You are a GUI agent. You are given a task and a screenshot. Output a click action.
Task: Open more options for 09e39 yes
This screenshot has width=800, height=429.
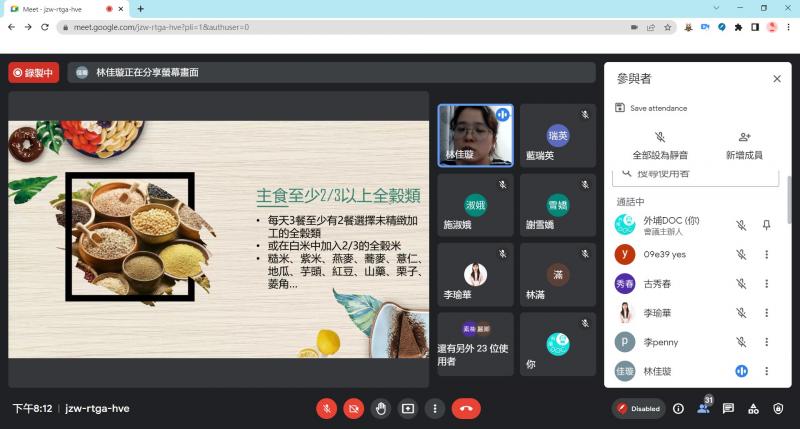[x=767, y=255]
